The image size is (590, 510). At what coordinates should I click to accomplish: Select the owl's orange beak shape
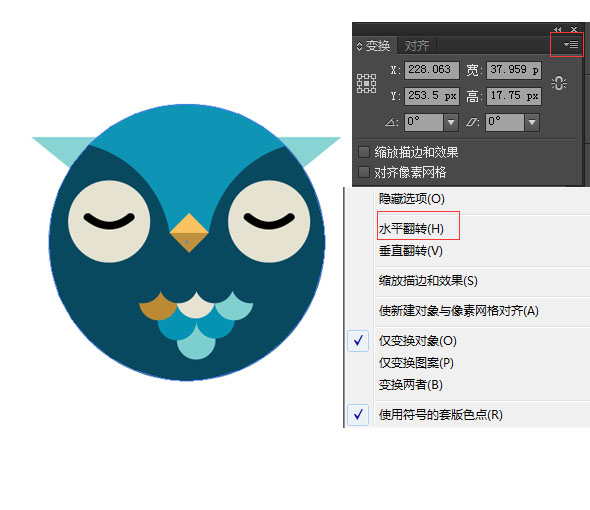(189, 233)
